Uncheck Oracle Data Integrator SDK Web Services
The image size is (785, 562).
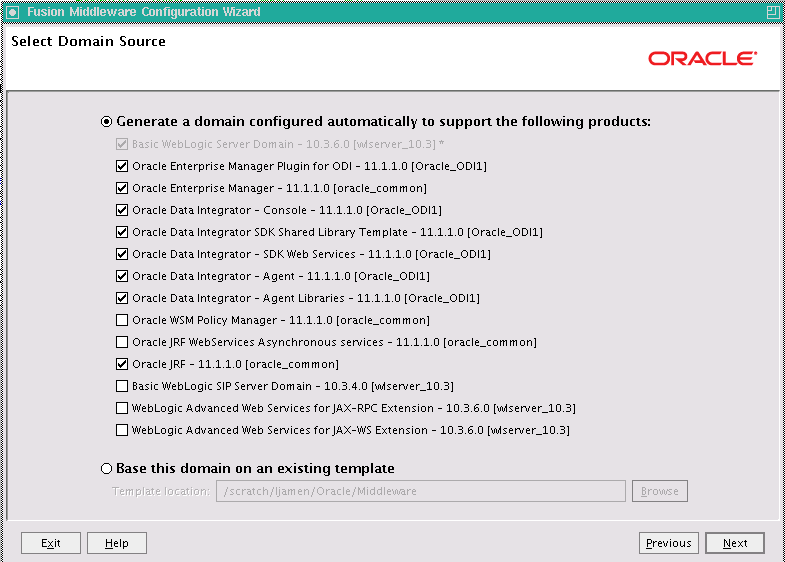(x=122, y=254)
